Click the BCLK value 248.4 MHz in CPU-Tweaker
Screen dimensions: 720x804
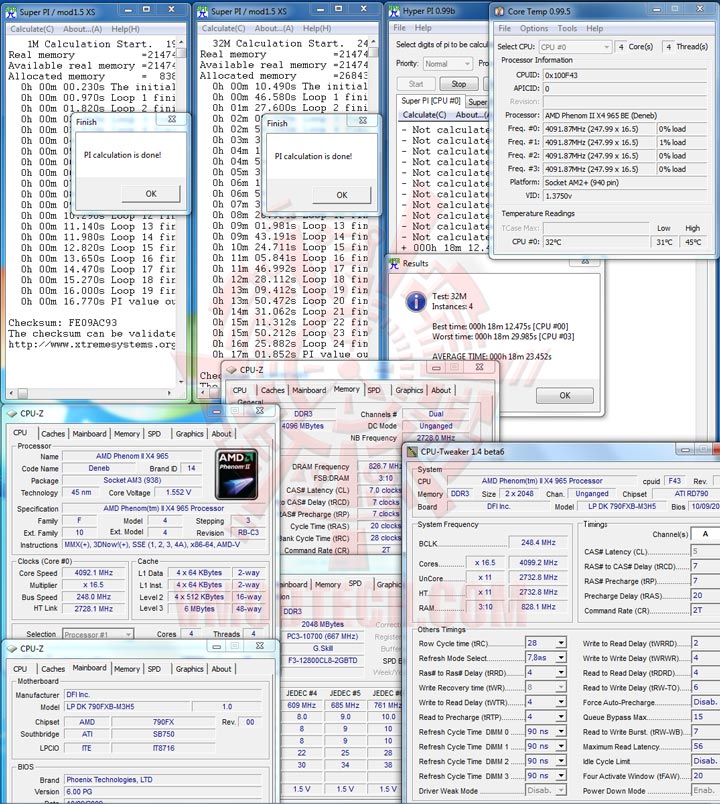point(538,542)
